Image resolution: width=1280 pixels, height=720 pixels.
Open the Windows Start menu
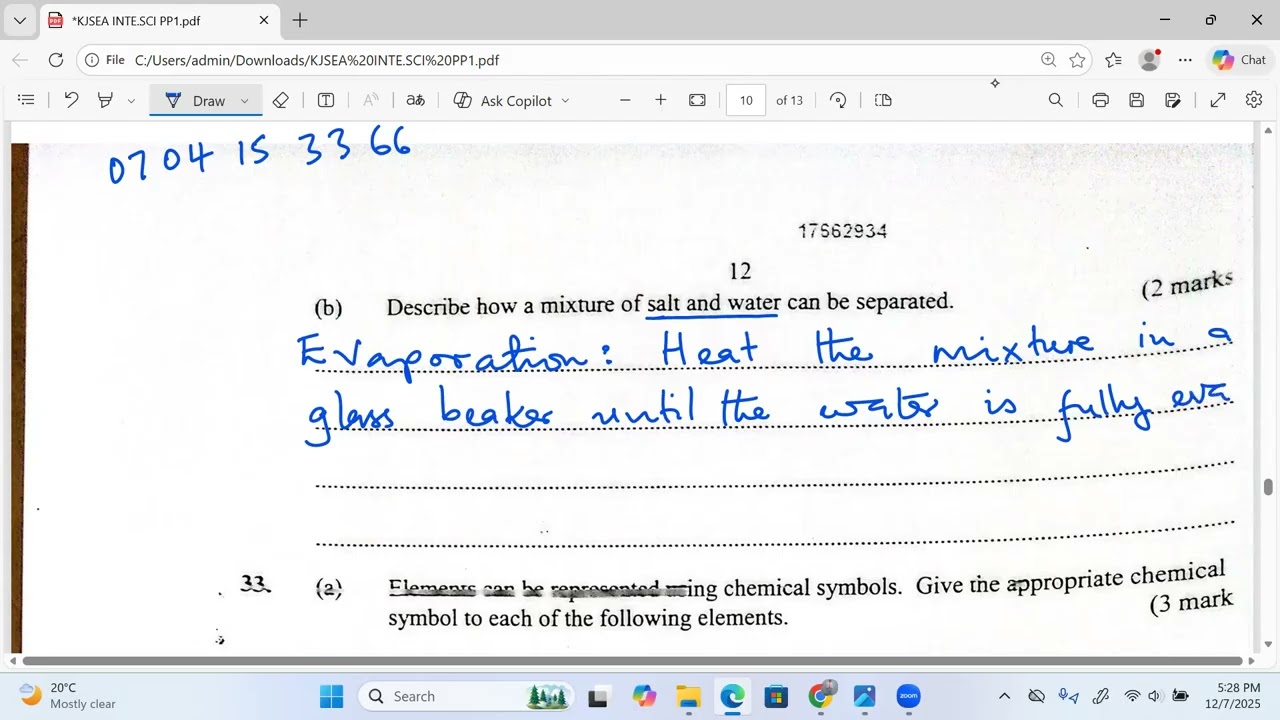[x=331, y=696]
